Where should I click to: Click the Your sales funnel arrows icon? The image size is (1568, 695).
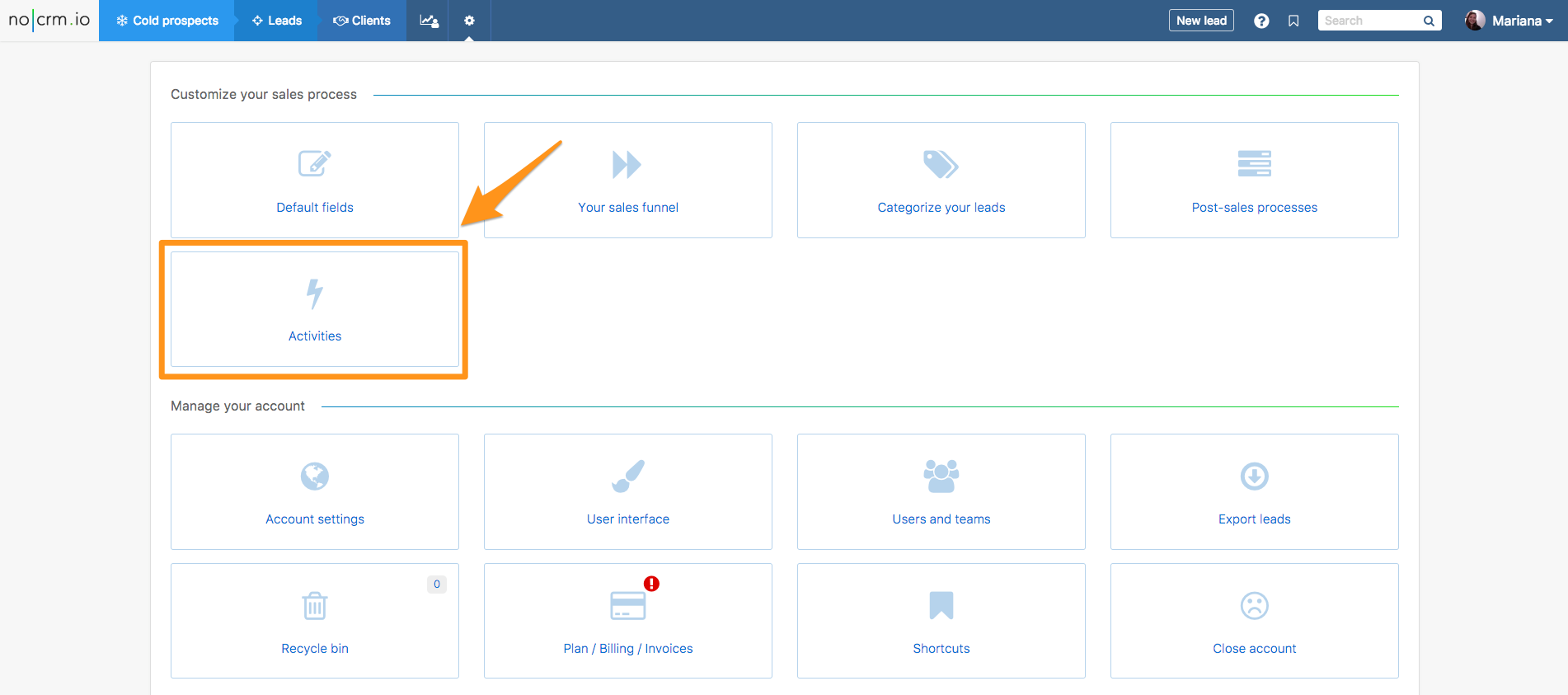(627, 165)
